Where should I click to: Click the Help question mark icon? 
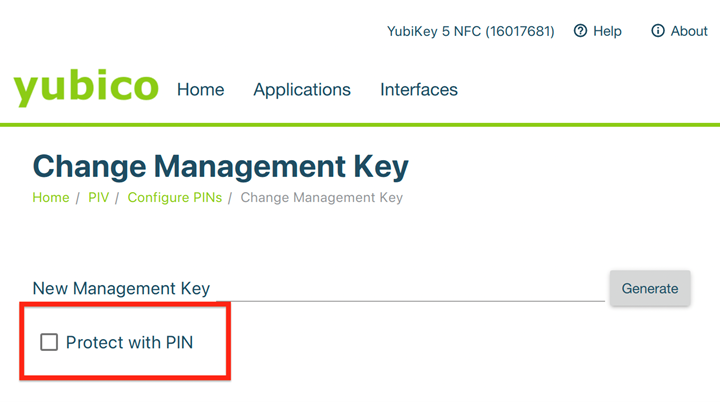tap(580, 31)
